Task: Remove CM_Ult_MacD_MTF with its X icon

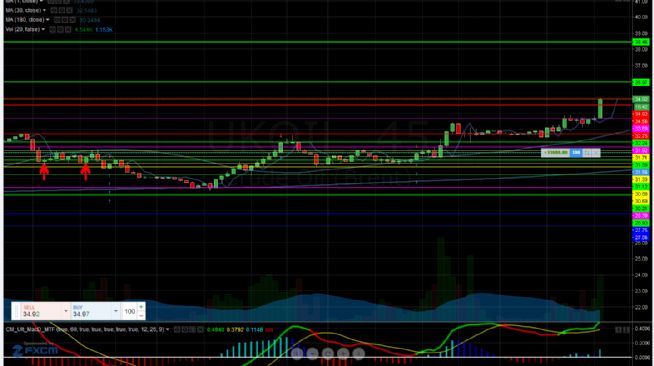Action: [201, 329]
